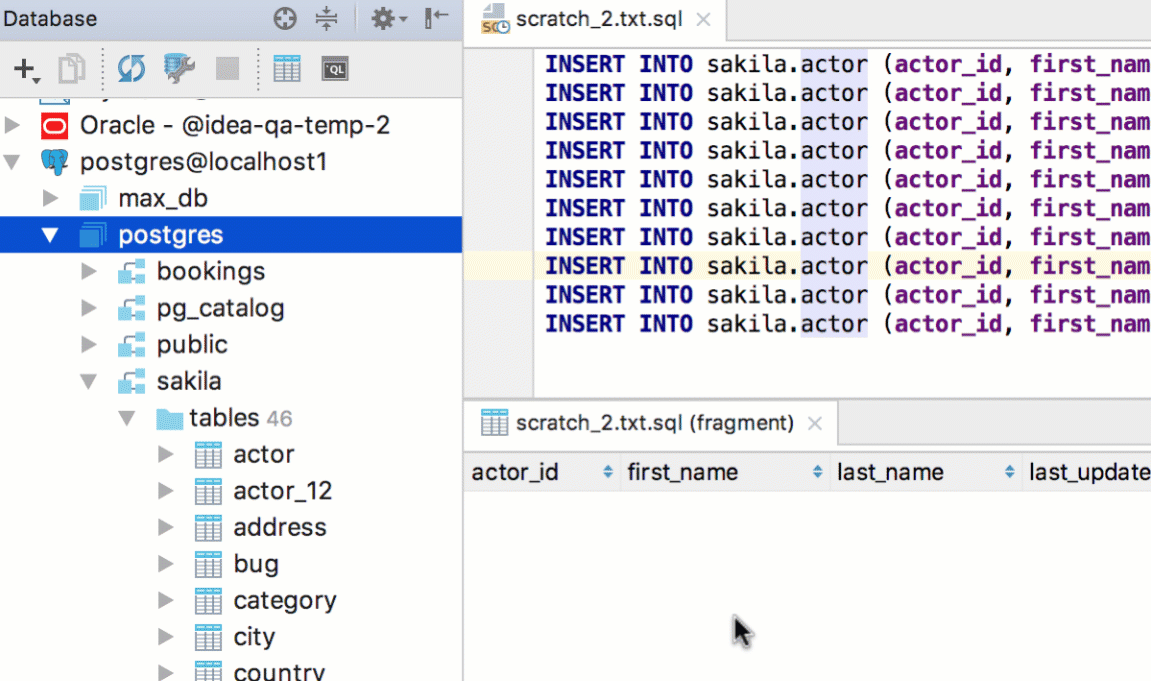The width and height of the screenshot is (1151, 681).
Task: Select the pg_catalog tree label
Action: tap(220, 308)
